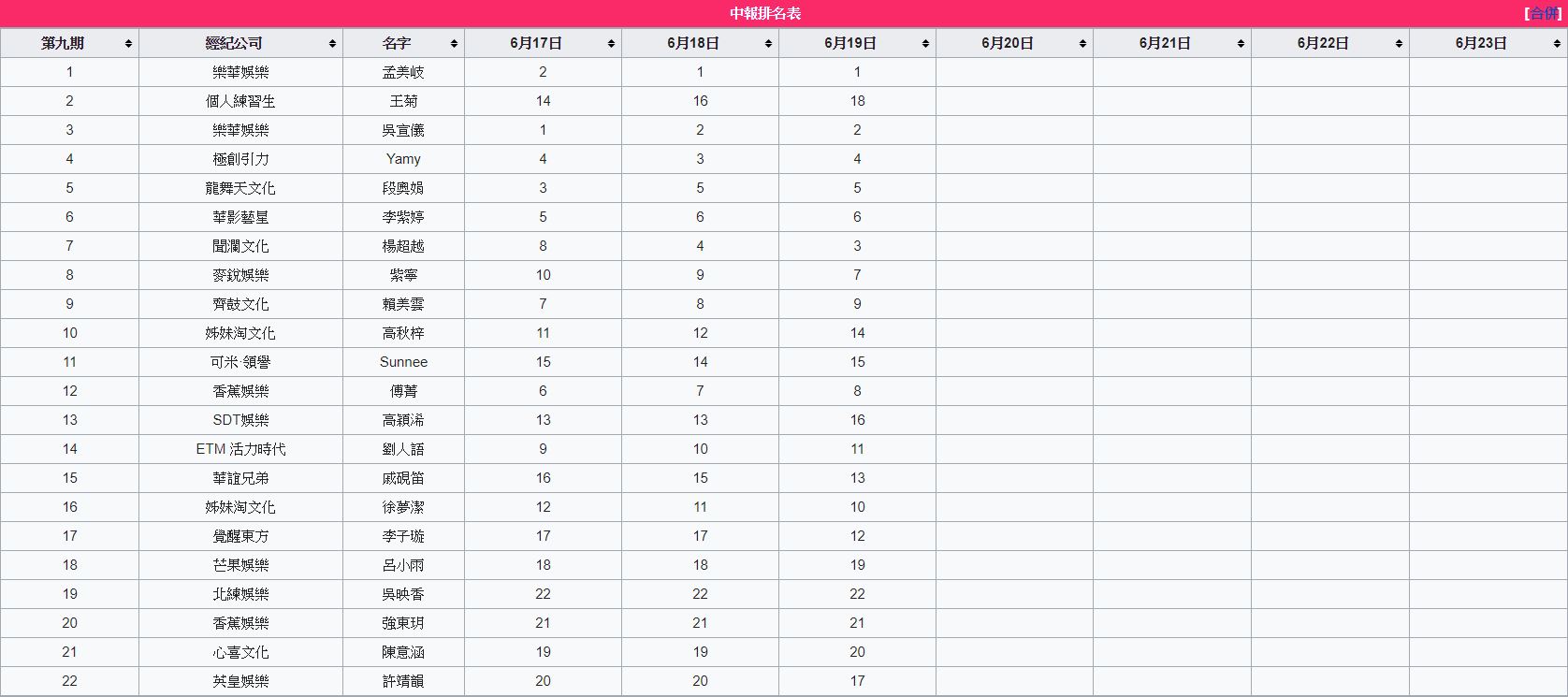Sort table by 6月22日 arrows

[x=1399, y=44]
